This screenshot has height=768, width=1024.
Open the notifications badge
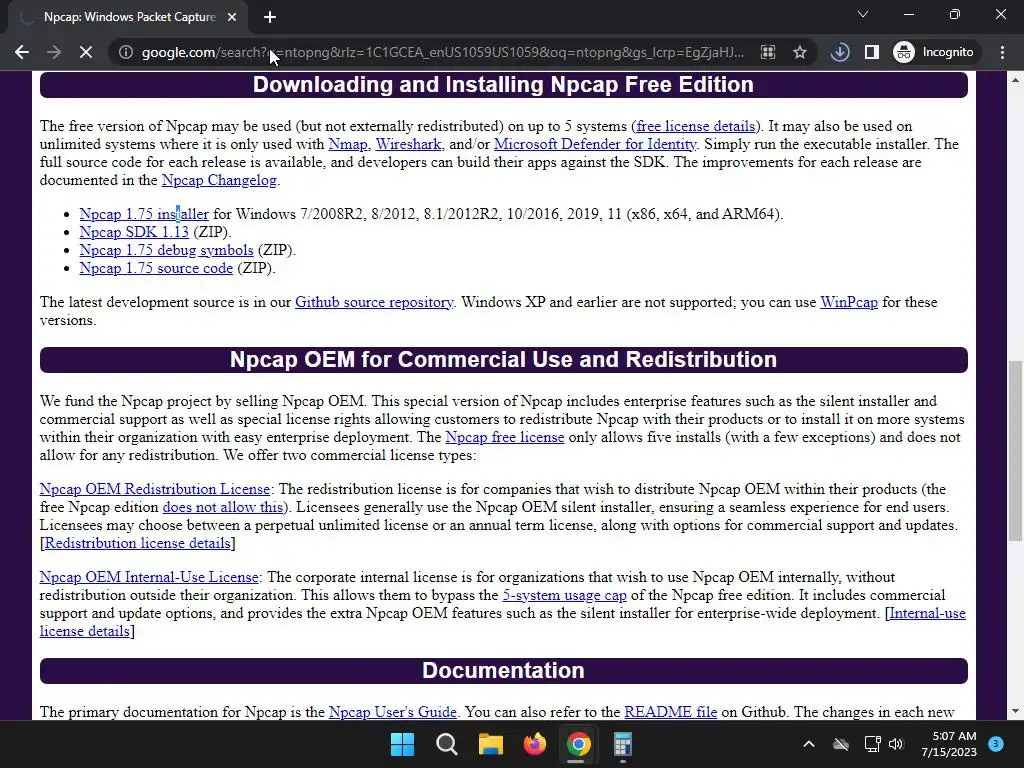click(996, 744)
